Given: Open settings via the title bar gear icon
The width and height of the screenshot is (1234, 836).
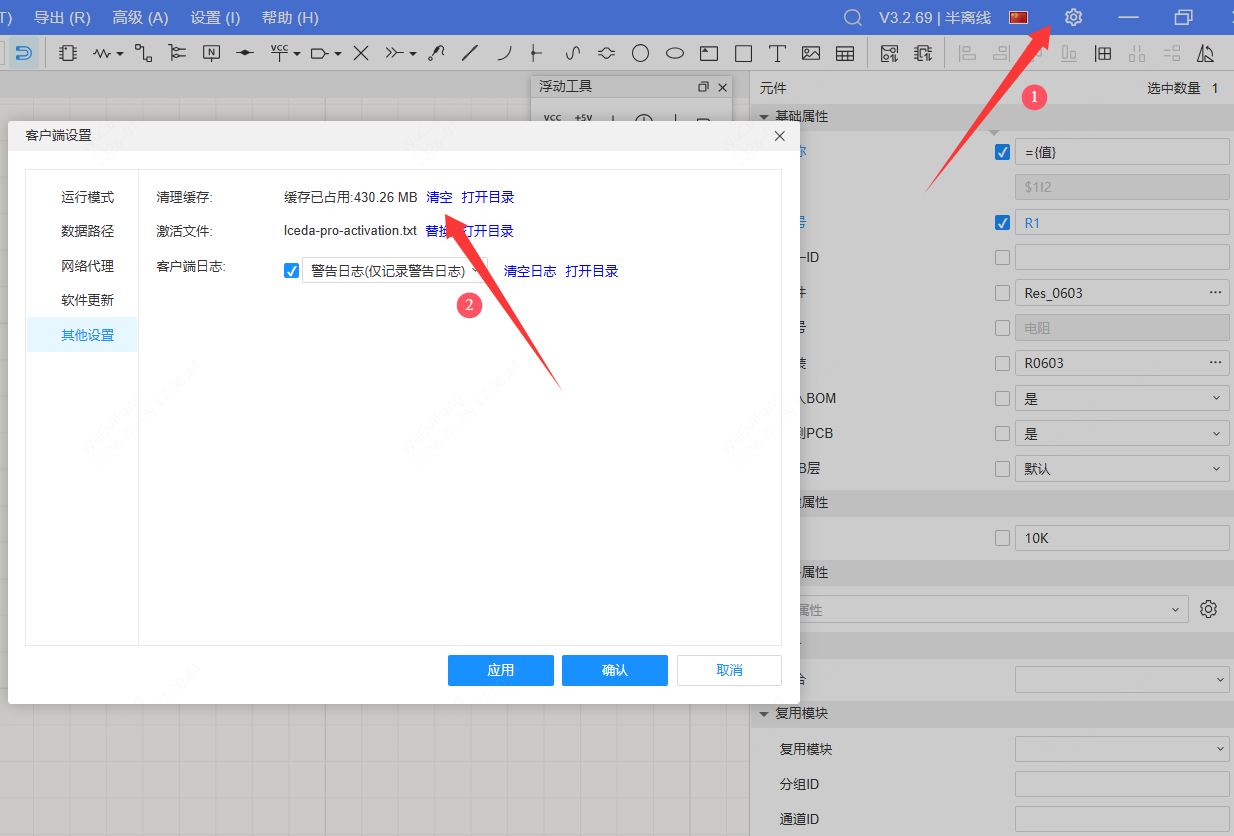Looking at the screenshot, I should pyautogui.click(x=1073, y=17).
